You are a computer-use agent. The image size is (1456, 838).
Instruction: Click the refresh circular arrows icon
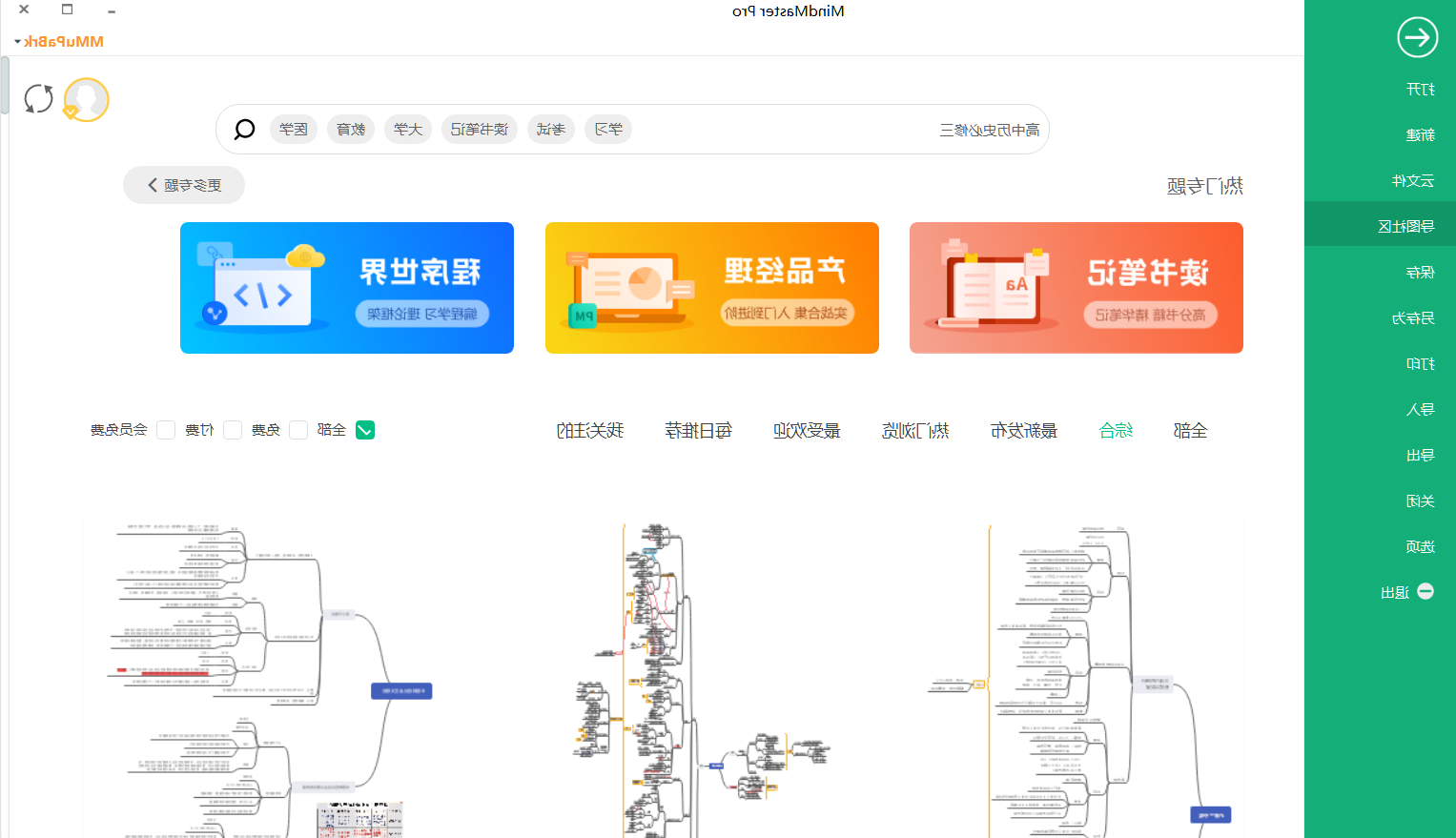pyautogui.click(x=39, y=98)
